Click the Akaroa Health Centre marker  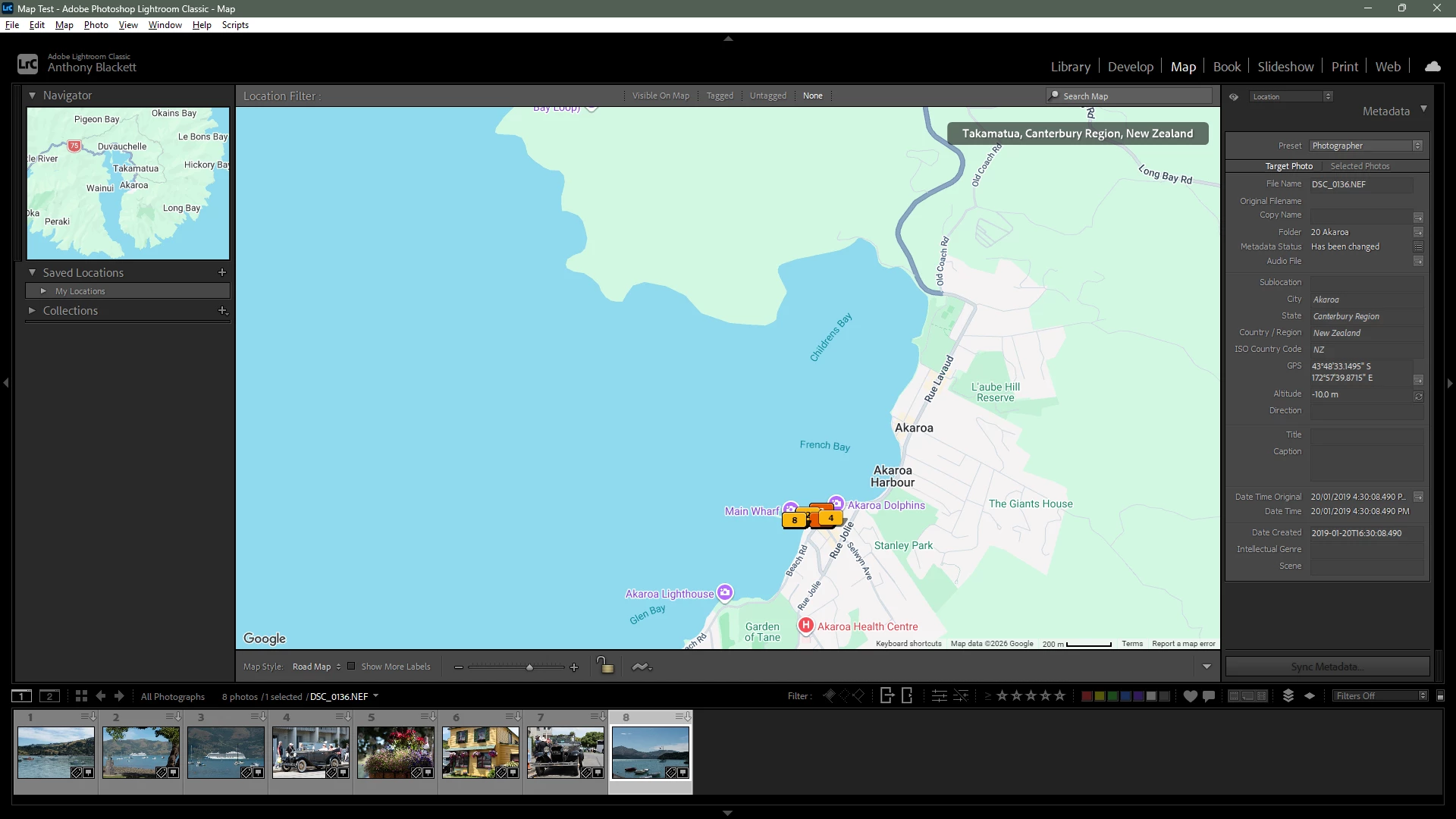click(805, 626)
